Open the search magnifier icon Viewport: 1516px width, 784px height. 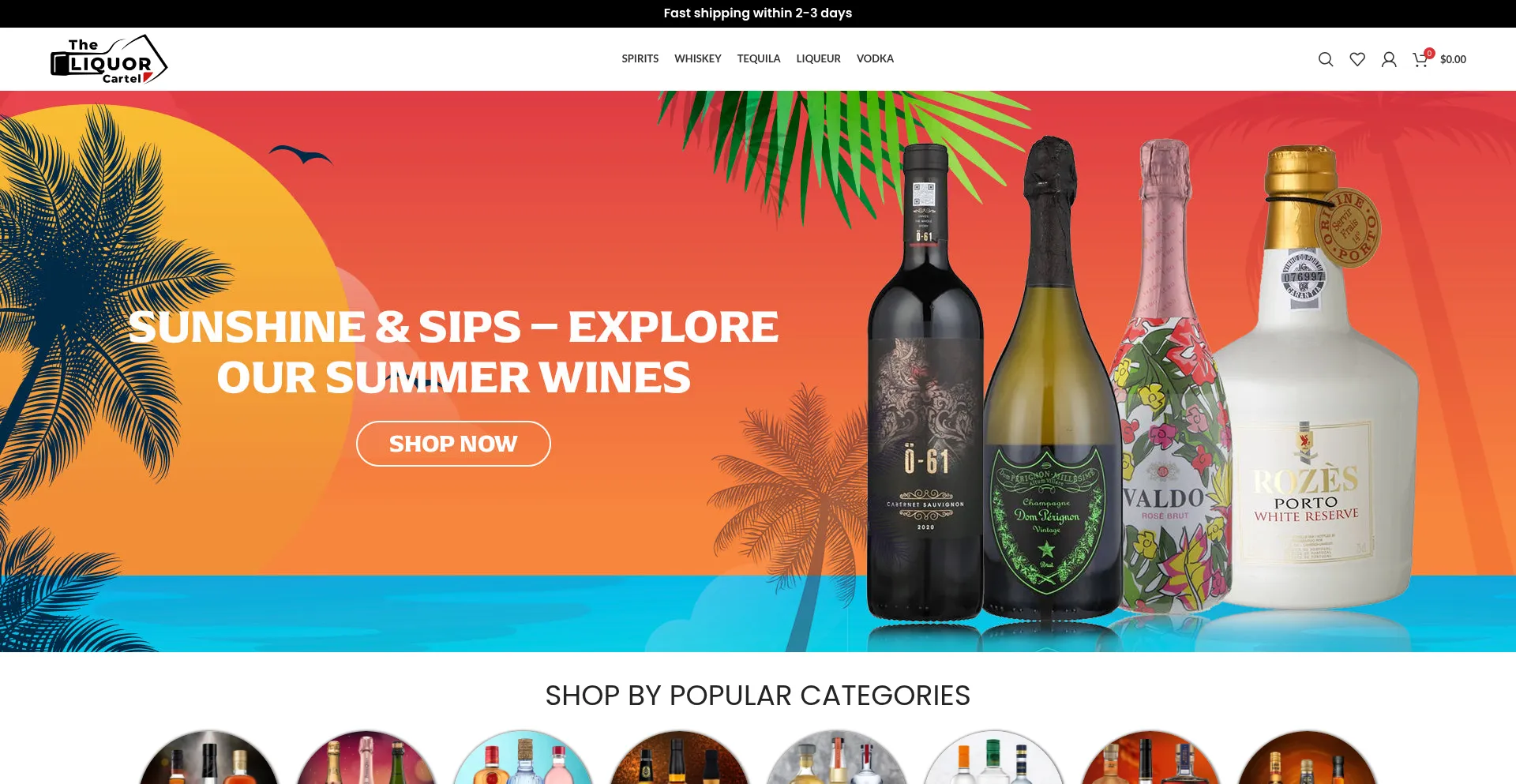[1326, 59]
